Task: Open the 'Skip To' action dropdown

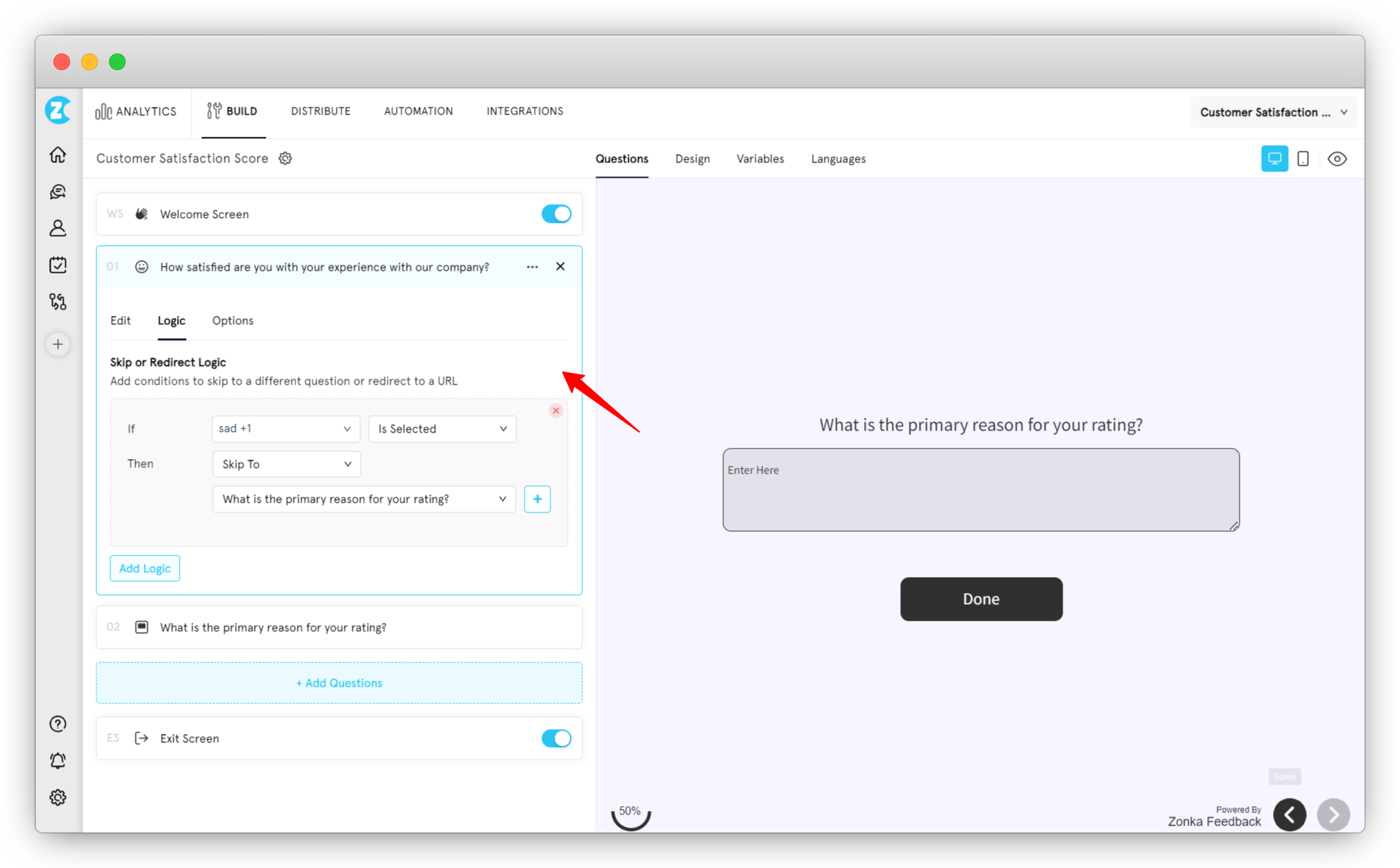Action: click(286, 464)
